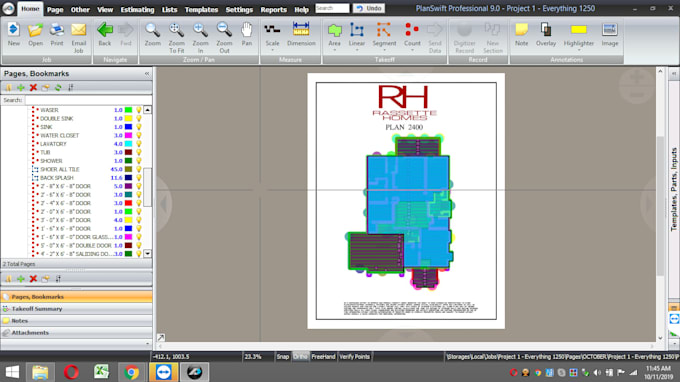Open the Estimating ribbon tab
680x382 pixels.
(x=137, y=10)
